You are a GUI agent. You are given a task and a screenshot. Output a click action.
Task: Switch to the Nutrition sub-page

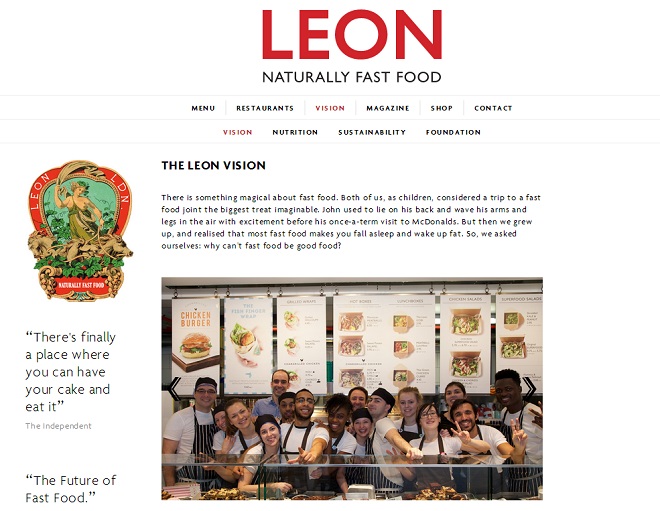295,132
